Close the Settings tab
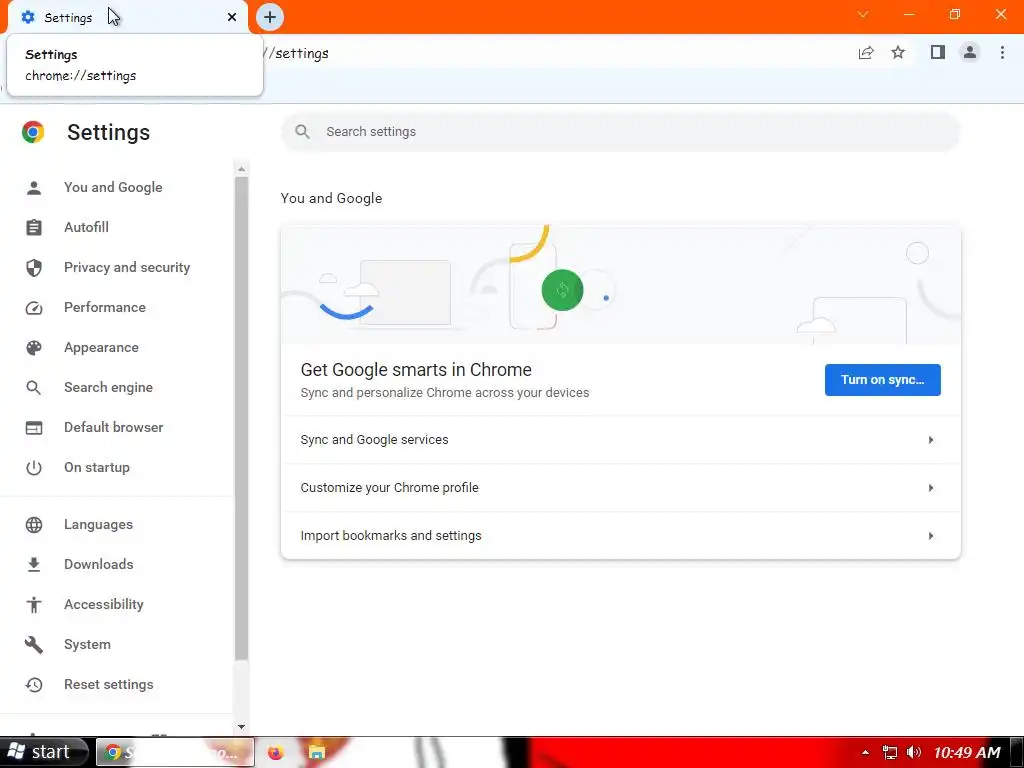Viewport: 1024px width, 768px height. [x=232, y=17]
